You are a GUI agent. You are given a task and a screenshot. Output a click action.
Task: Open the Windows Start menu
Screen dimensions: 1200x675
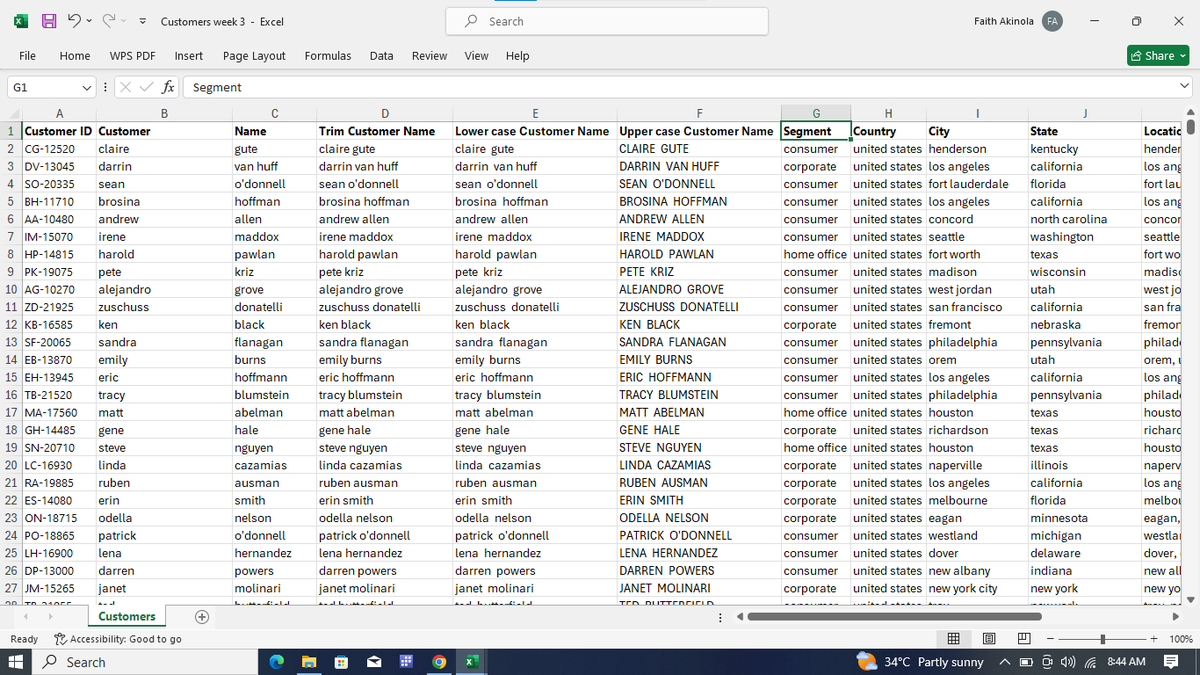[x=15, y=662]
